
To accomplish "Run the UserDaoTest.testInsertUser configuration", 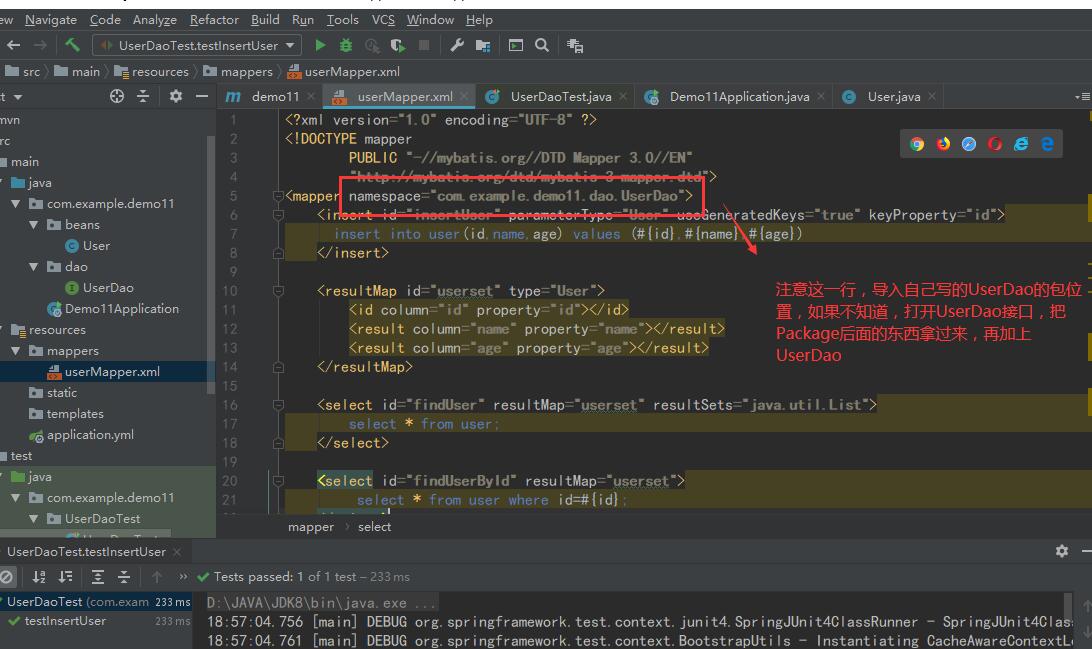I will 320,45.
